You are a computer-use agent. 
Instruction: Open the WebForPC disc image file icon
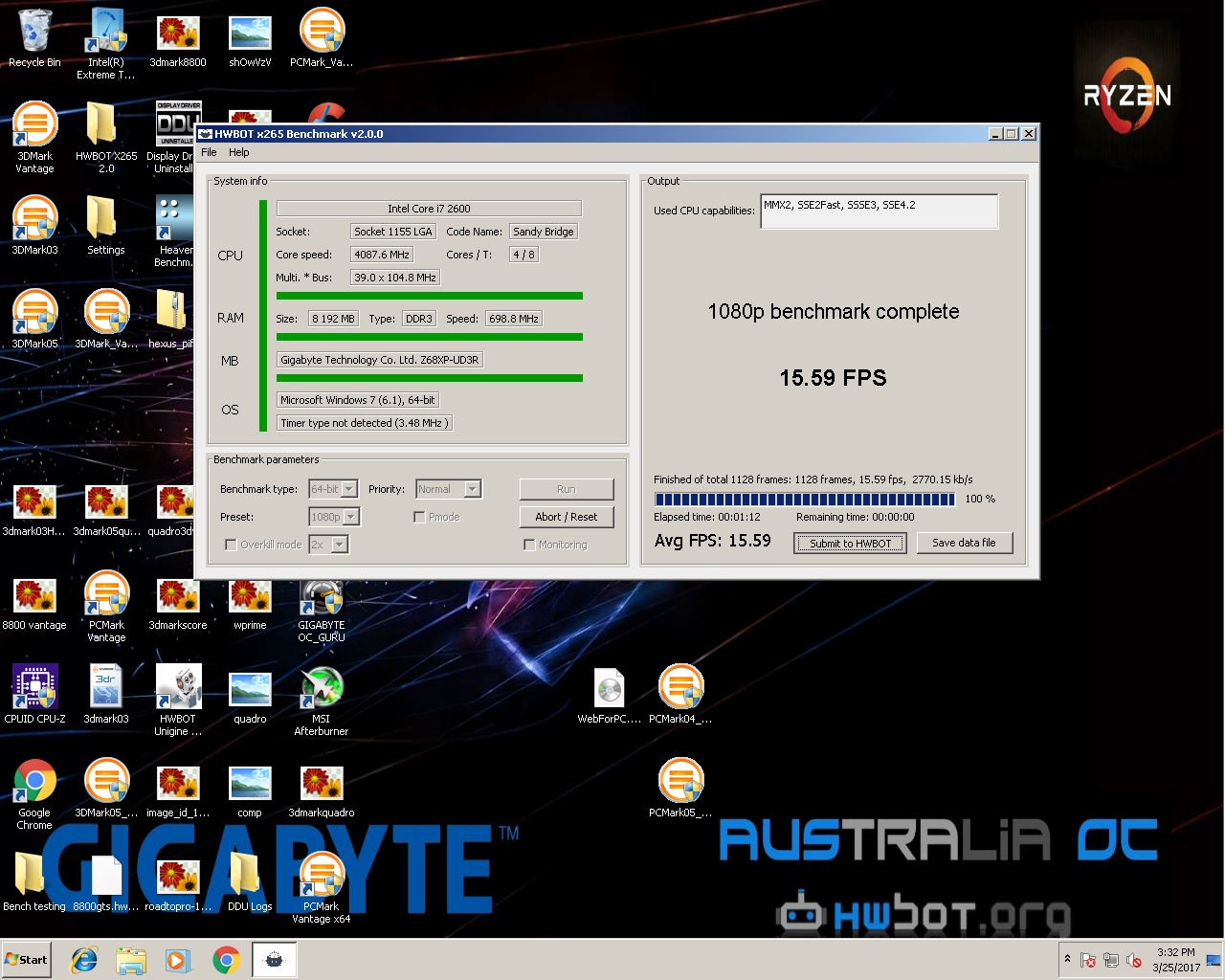pyautogui.click(x=610, y=695)
